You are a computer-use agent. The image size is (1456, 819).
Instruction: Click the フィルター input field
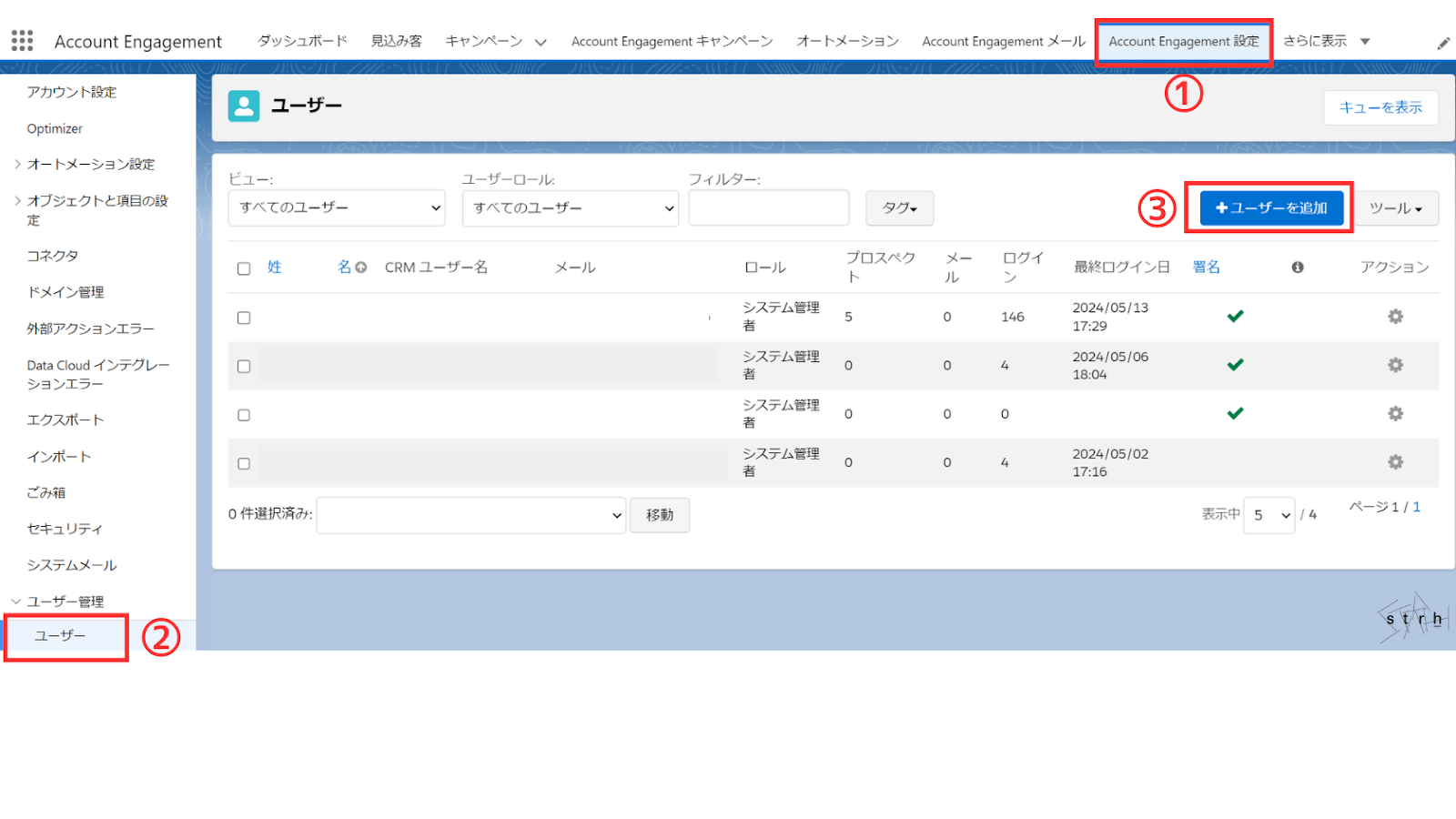768,207
